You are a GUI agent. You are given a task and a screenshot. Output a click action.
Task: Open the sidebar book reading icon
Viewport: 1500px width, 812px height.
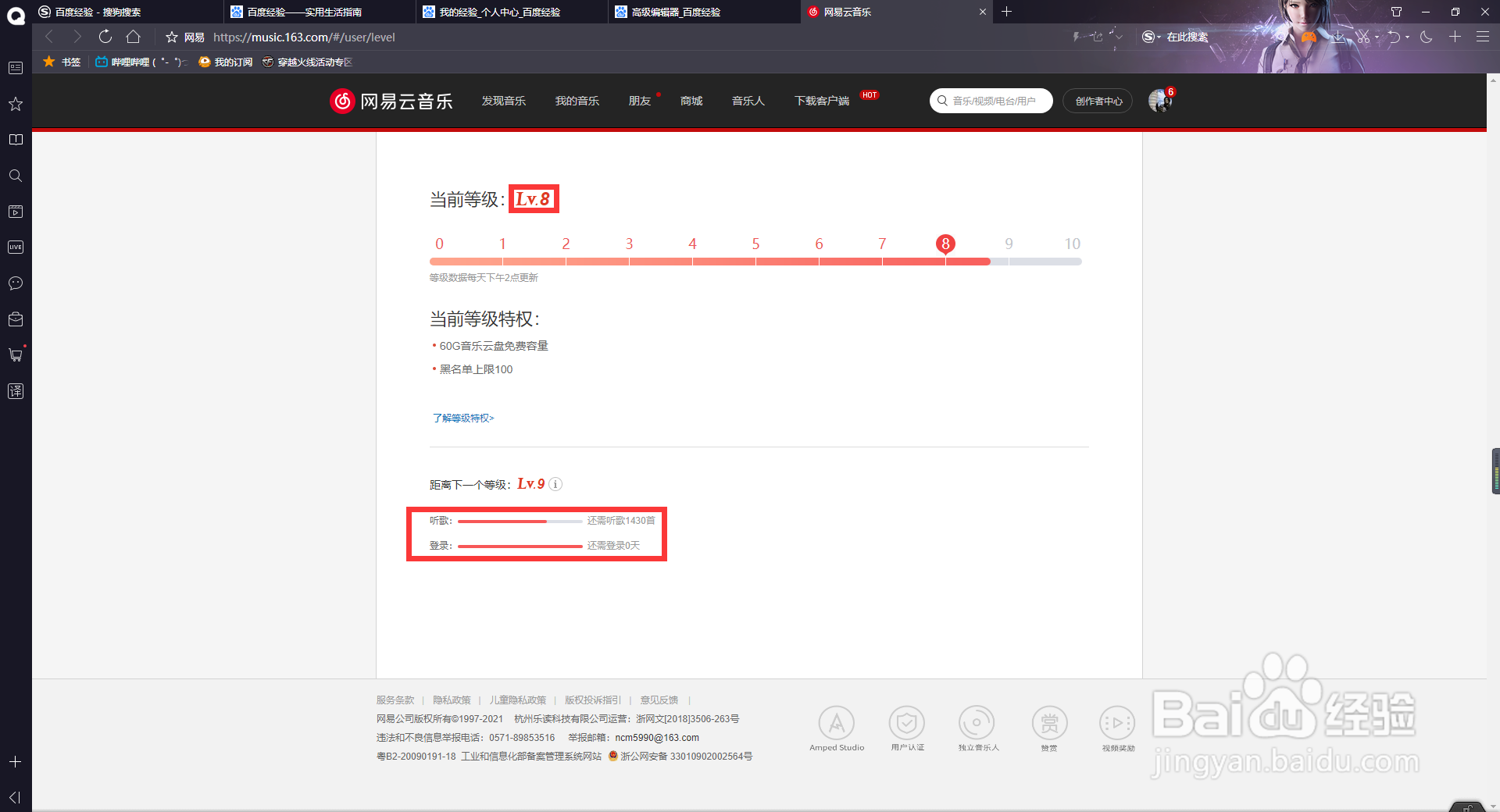[x=16, y=140]
